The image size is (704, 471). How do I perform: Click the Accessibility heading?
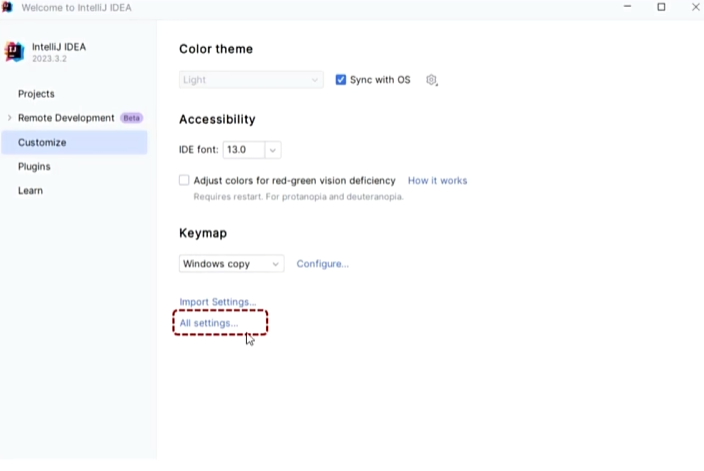click(217, 119)
